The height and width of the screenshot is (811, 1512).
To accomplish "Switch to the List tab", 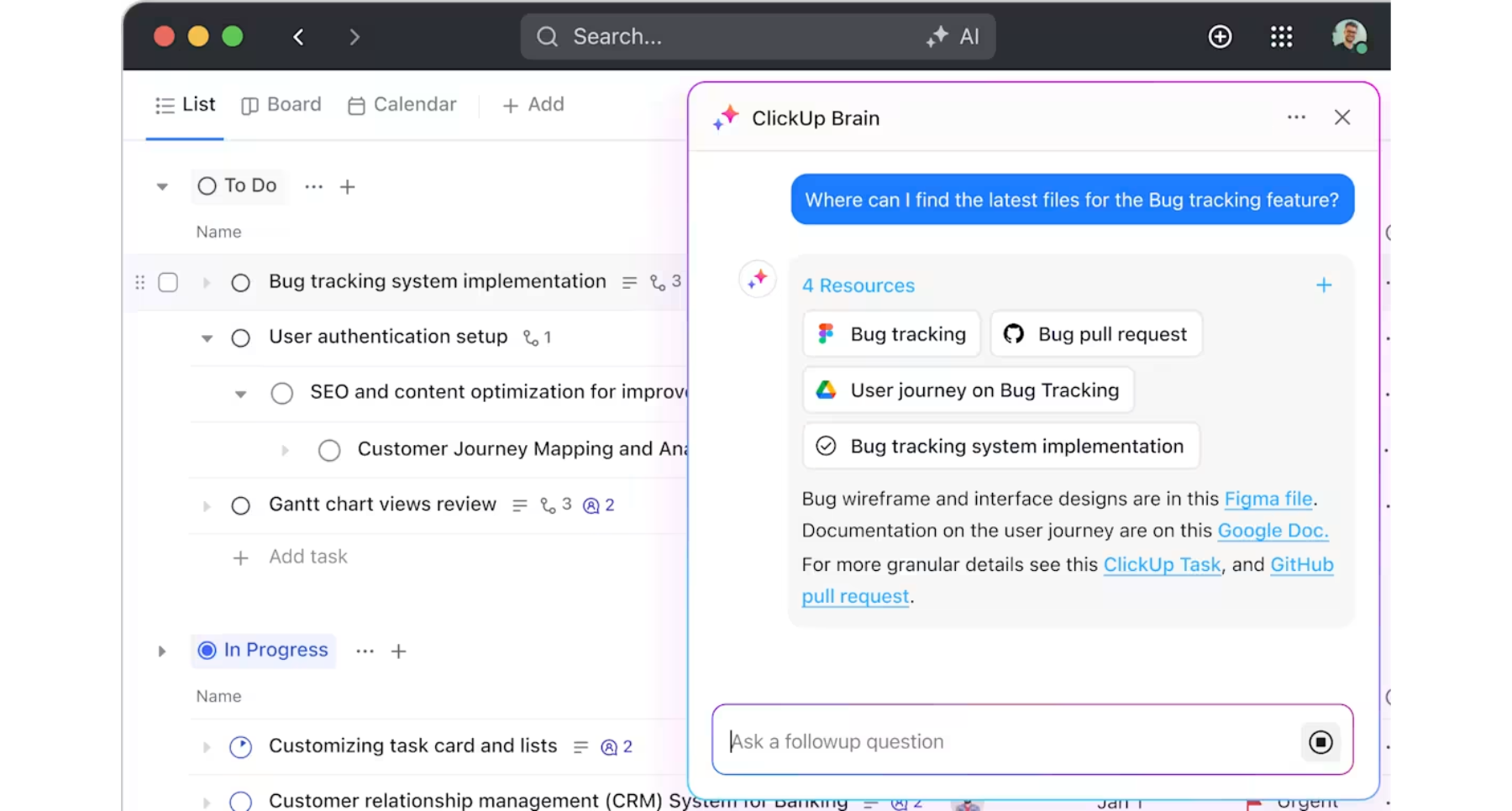I will pyautogui.click(x=186, y=104).
